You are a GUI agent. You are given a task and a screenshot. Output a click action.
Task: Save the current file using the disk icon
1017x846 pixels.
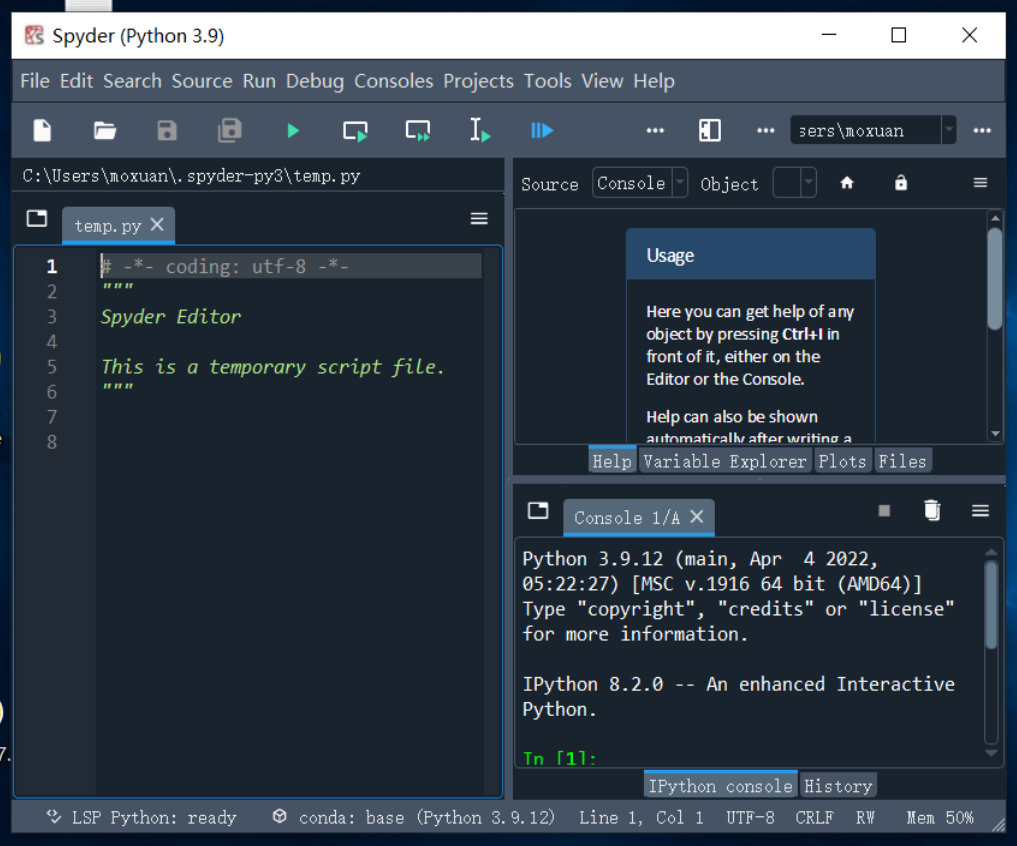click(167, 131)
